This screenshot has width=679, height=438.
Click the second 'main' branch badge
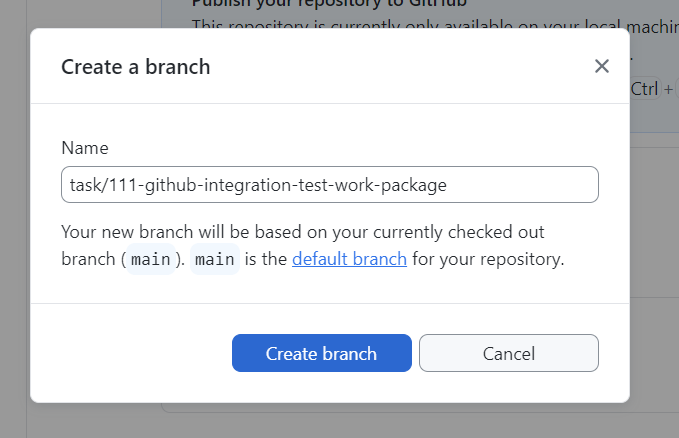(x=215, y=260)
